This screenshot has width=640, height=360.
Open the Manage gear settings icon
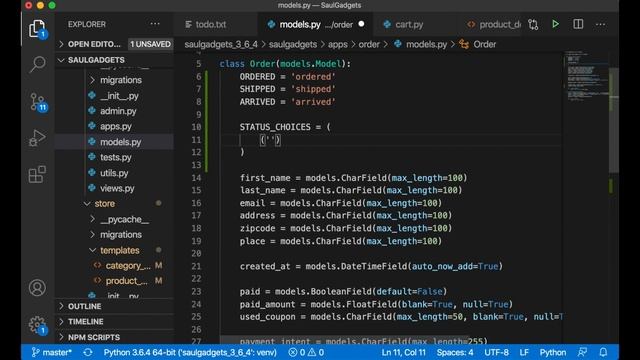38,325
